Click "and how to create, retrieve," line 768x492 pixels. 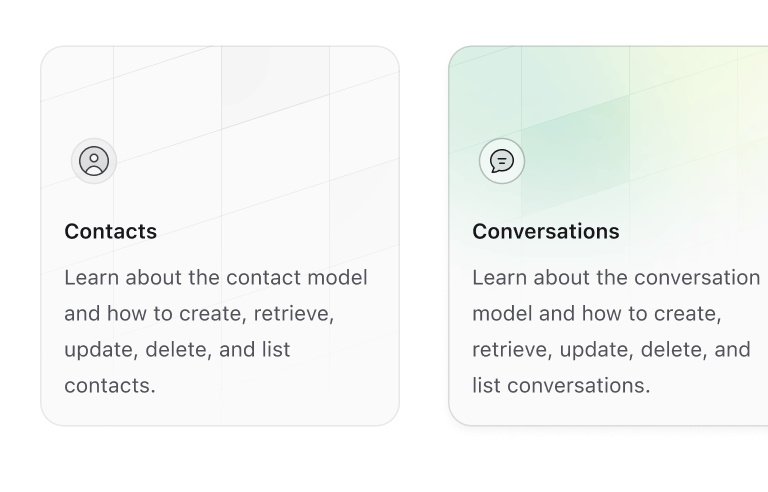[199, 313]
